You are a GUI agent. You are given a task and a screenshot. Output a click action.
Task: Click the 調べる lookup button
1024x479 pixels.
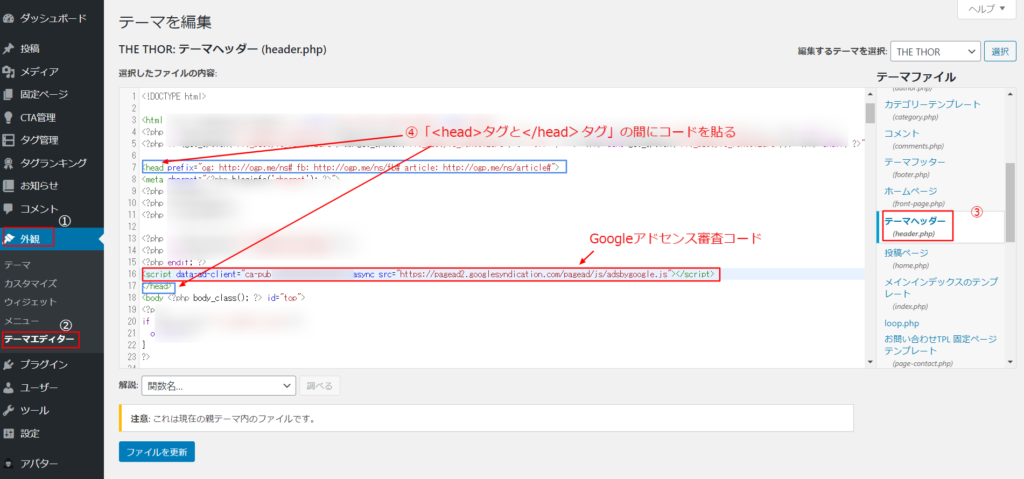coord(319,386)
